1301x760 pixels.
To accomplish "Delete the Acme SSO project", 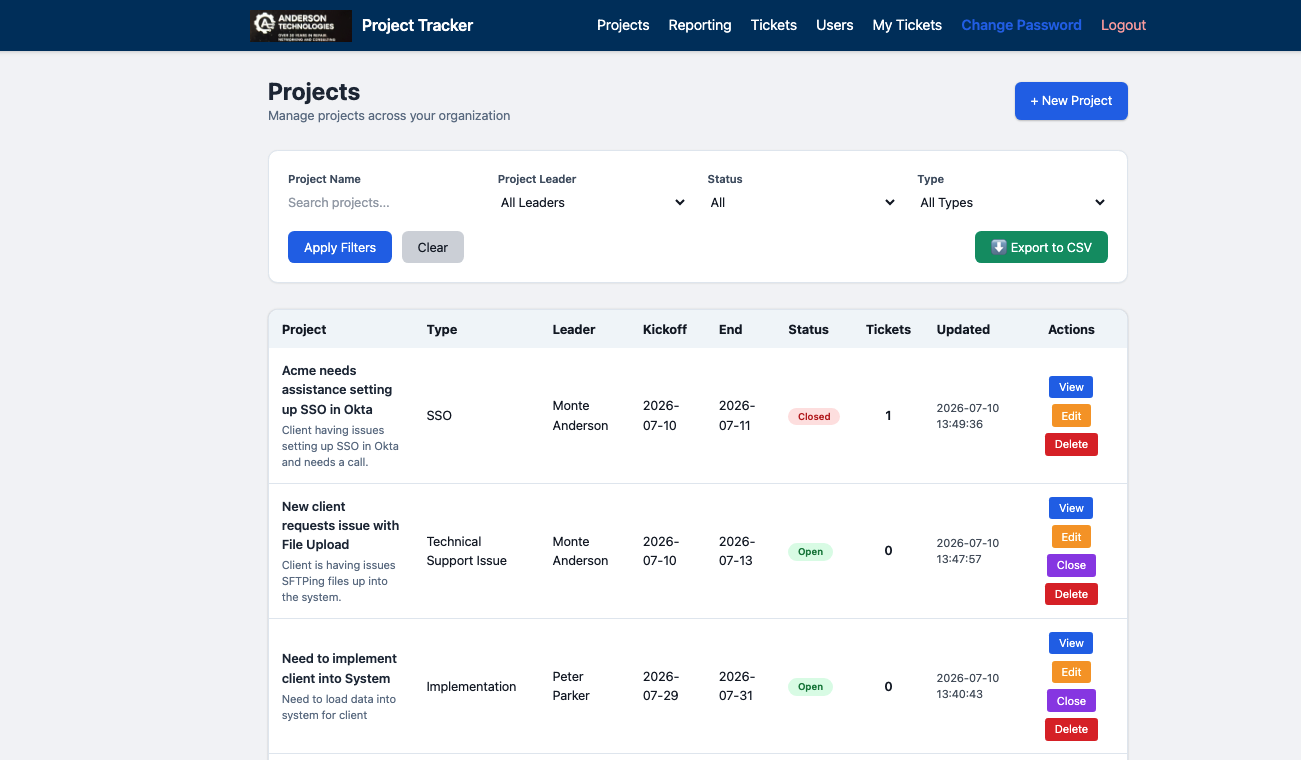I will coord(1071,444).
